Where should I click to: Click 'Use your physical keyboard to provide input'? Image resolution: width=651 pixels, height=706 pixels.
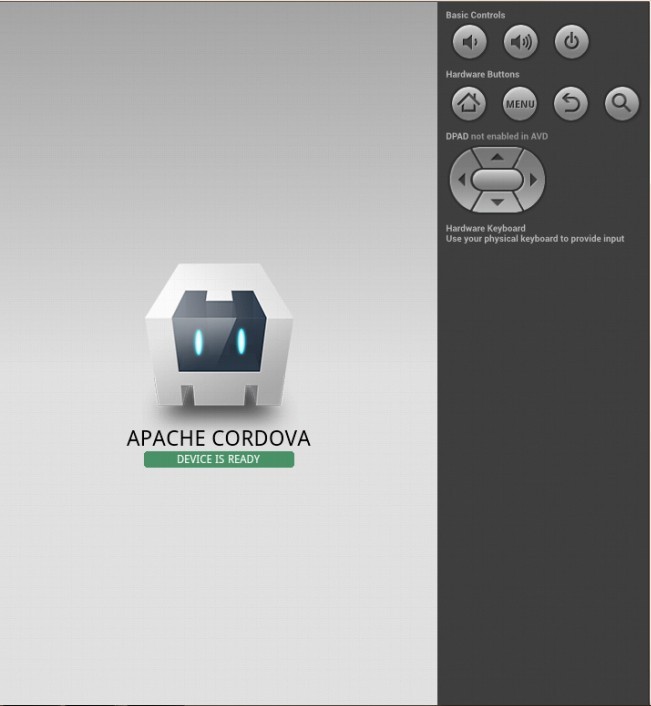[535, 239]
